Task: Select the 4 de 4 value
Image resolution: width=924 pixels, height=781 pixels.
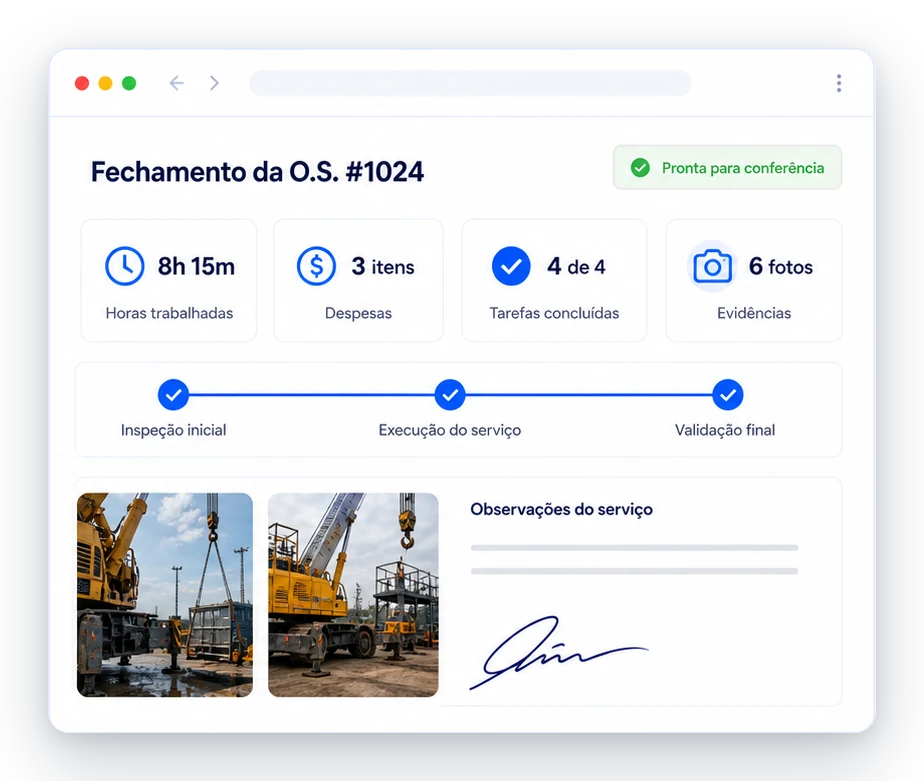Action: [x=576, y=266]
